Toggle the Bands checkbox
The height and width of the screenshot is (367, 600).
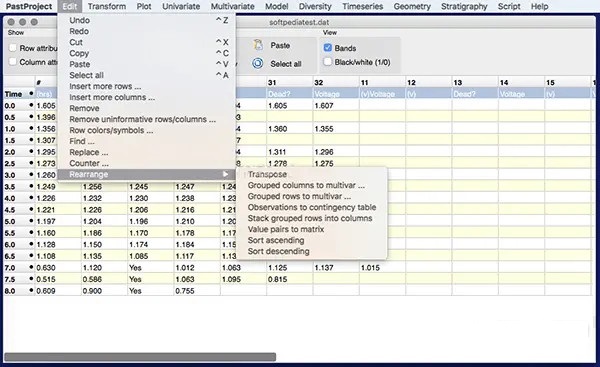tap(328, 48)
